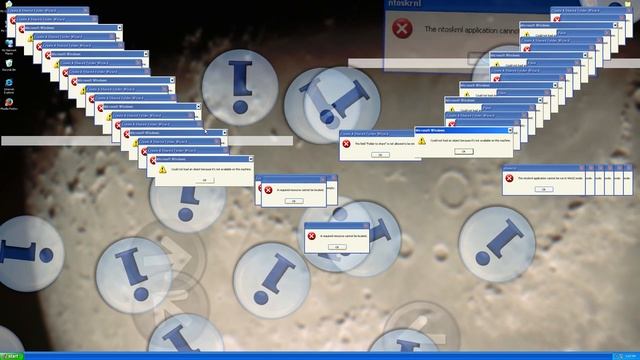Click OK in the upper required-resource error dialog
Image resolution: width=640 pixels, height=360 pixels.
point(294,201)
